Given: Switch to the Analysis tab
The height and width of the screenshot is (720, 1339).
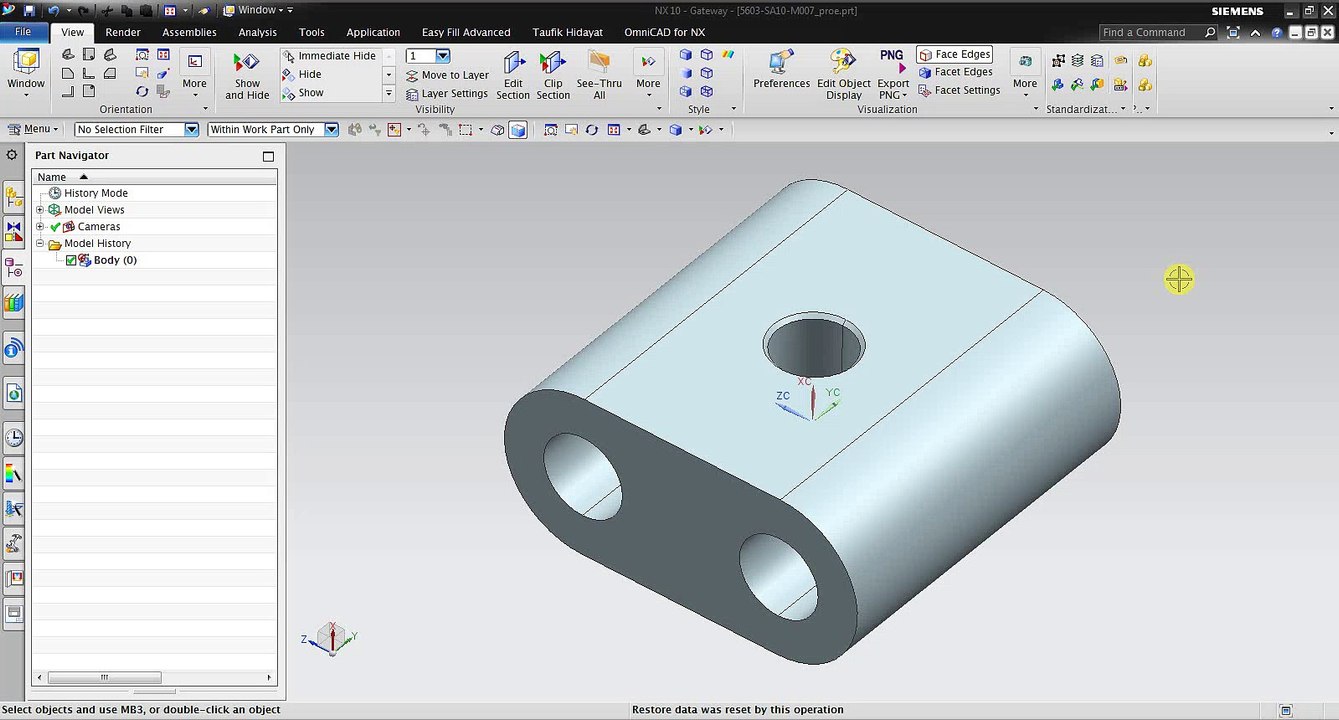Looking at the screenshot, I should click(257, 32).
